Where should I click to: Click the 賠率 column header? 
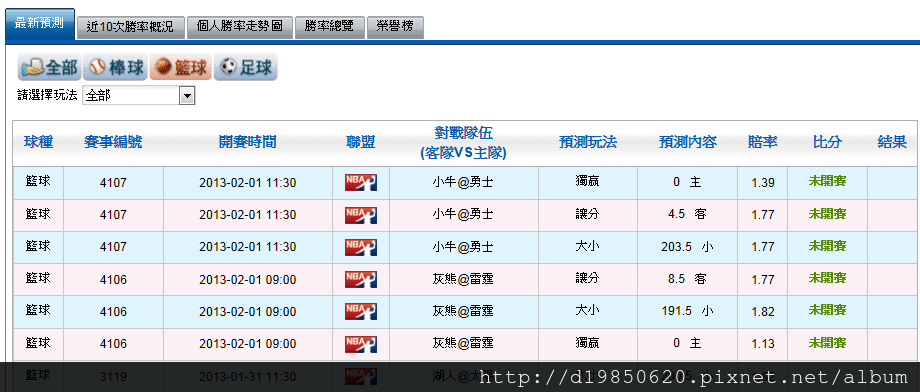(763, 142)
